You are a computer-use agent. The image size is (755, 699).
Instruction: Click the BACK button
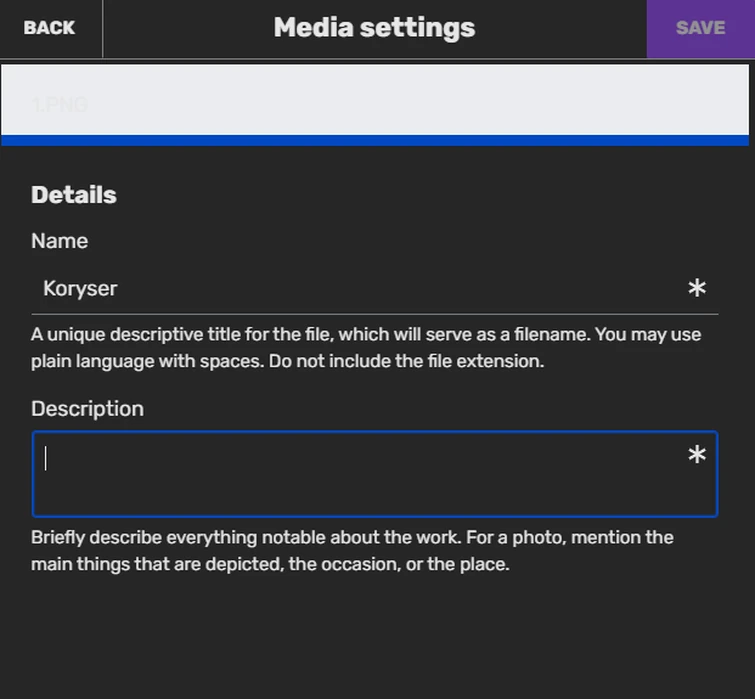[x=49, y=28]
